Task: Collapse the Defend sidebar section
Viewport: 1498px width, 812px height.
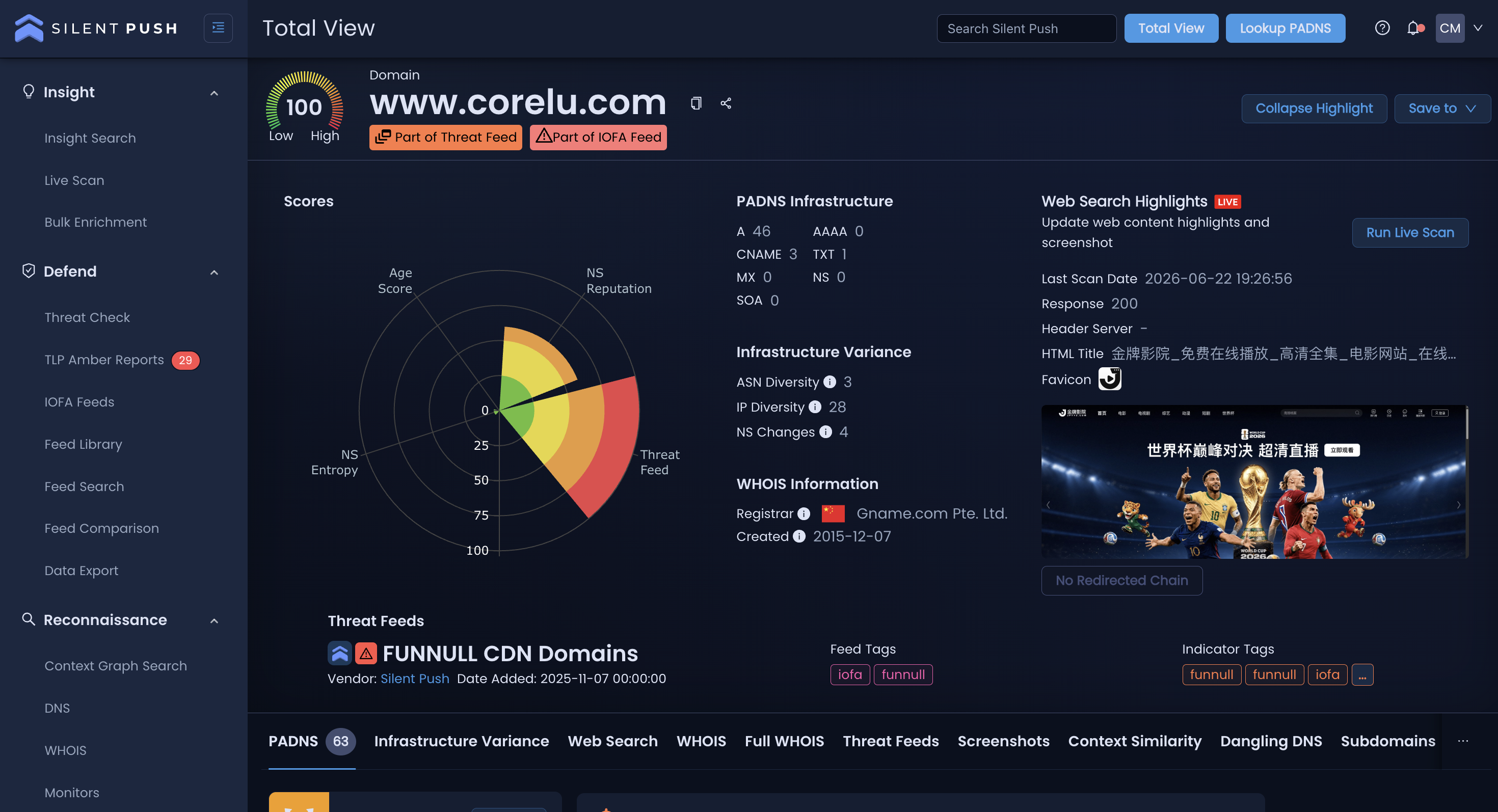Action: [214, 272]
